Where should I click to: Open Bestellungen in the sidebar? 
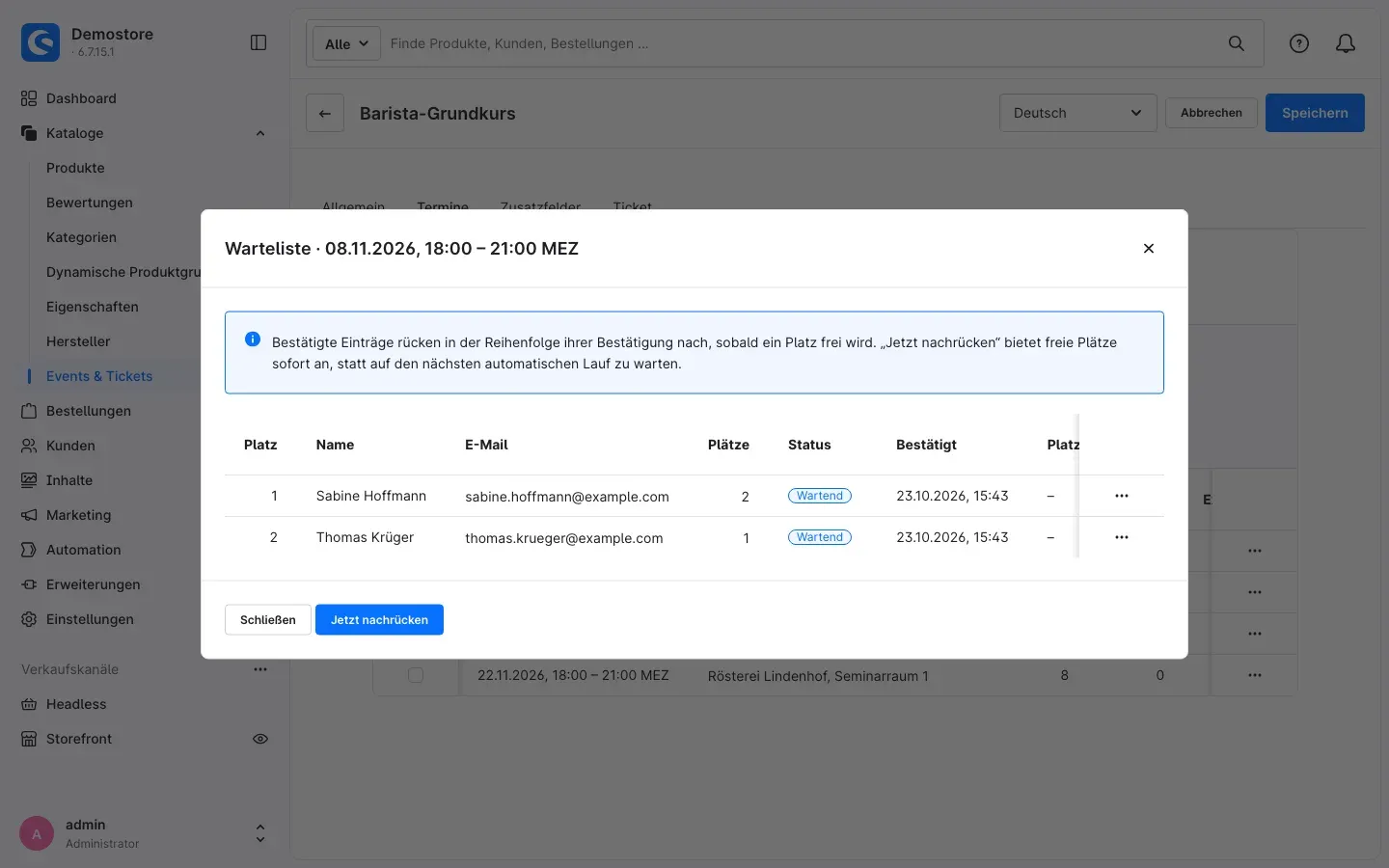click(x=89, y=411)
